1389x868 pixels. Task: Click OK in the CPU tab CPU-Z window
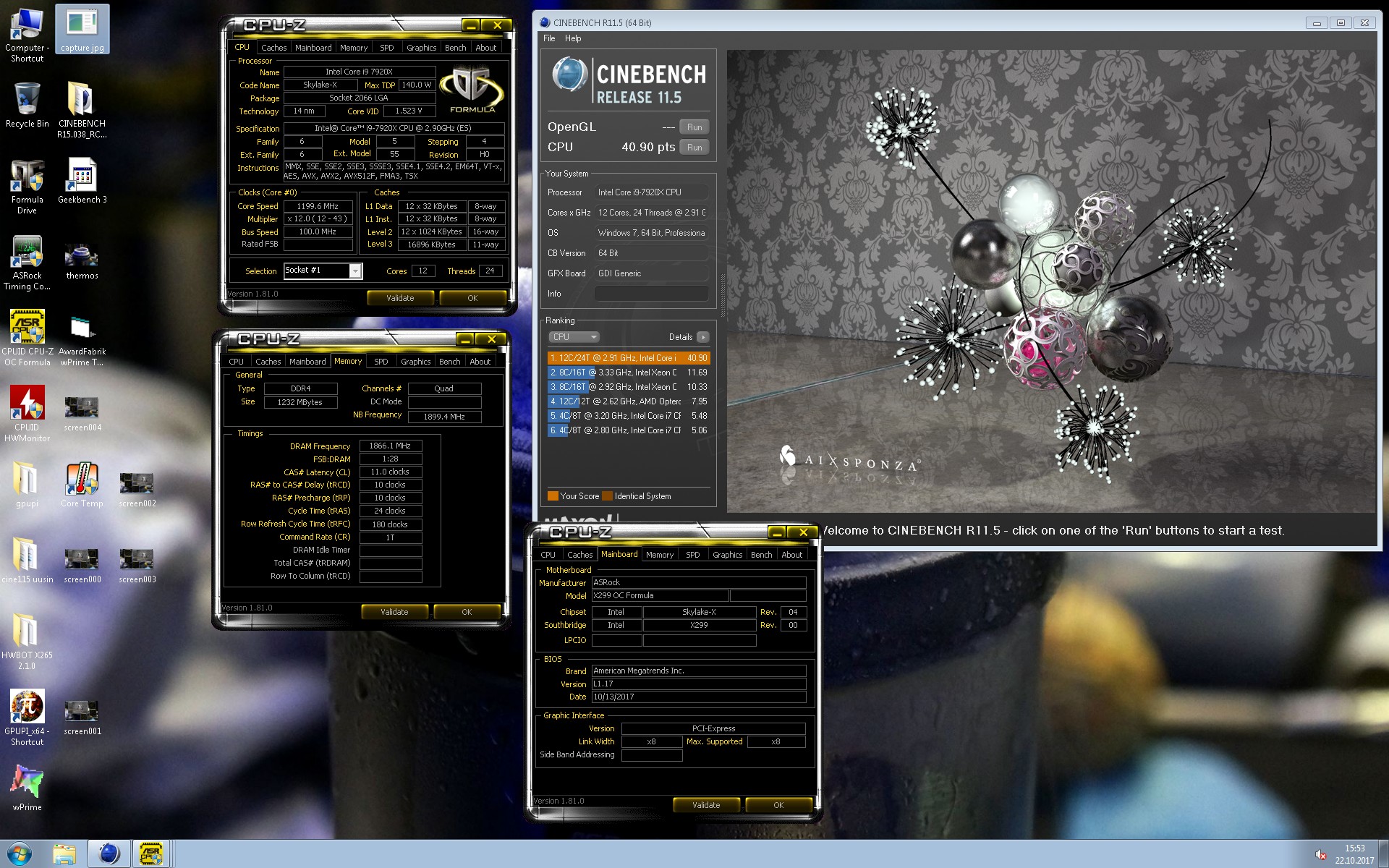click(x=472, y=298)
